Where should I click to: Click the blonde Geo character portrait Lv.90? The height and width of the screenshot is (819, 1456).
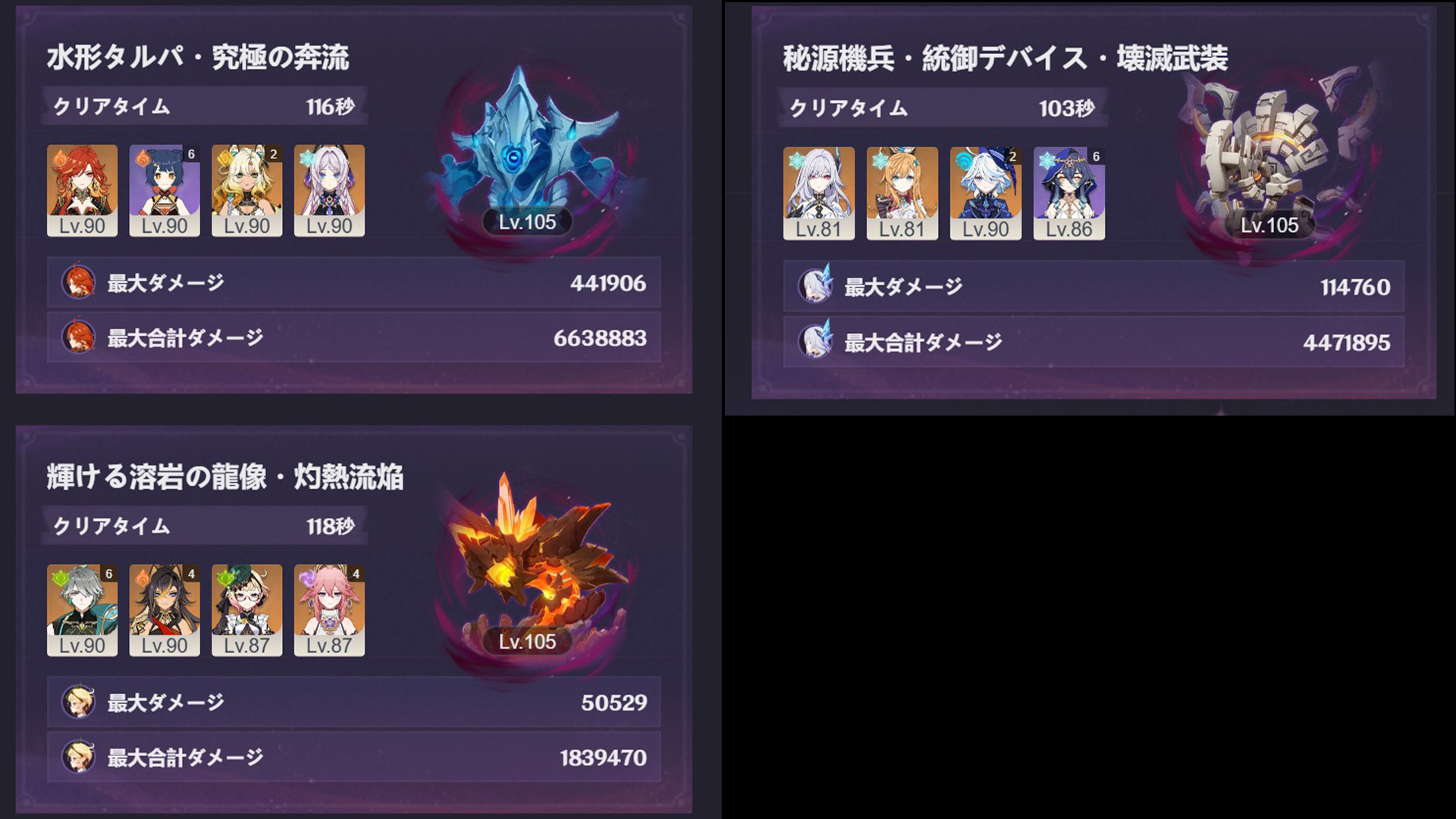pos(247,190)
